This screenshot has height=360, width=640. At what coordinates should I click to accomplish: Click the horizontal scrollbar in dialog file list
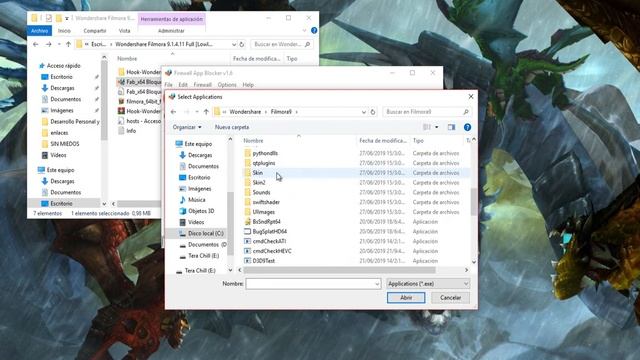(x=339, y=270)
